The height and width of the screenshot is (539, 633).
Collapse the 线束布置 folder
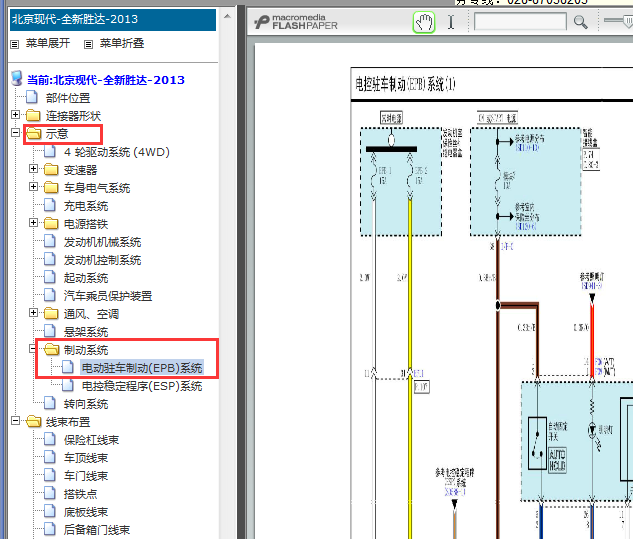click(x=15, y=421)
